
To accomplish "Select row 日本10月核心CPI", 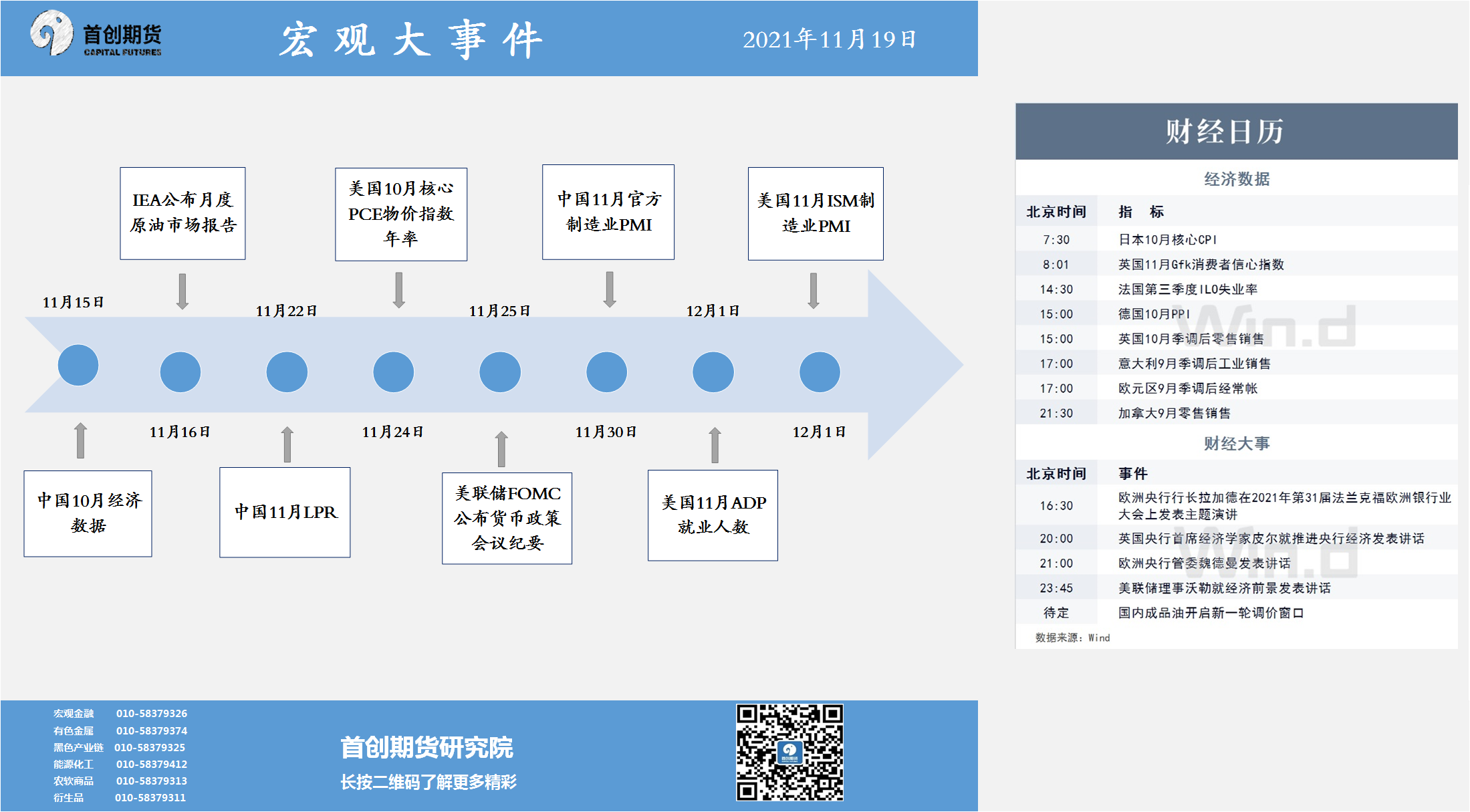I will click(x=1237, y=239).
